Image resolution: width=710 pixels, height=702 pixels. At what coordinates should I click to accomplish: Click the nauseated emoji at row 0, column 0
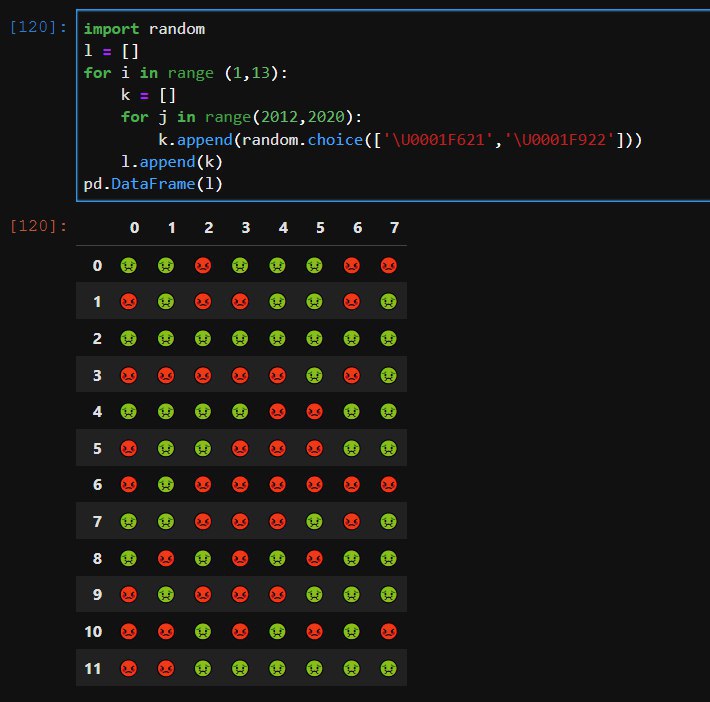coord(129,265)
